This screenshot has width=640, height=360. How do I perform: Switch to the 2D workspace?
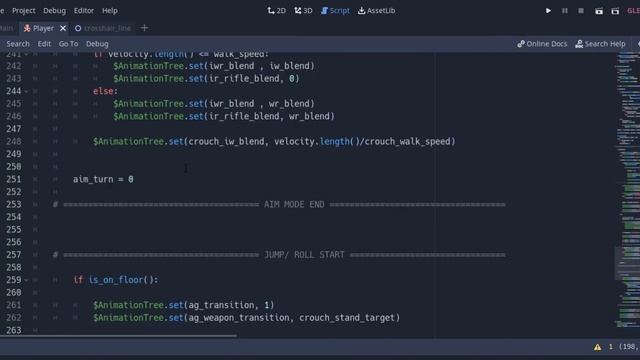pos(276,11)
